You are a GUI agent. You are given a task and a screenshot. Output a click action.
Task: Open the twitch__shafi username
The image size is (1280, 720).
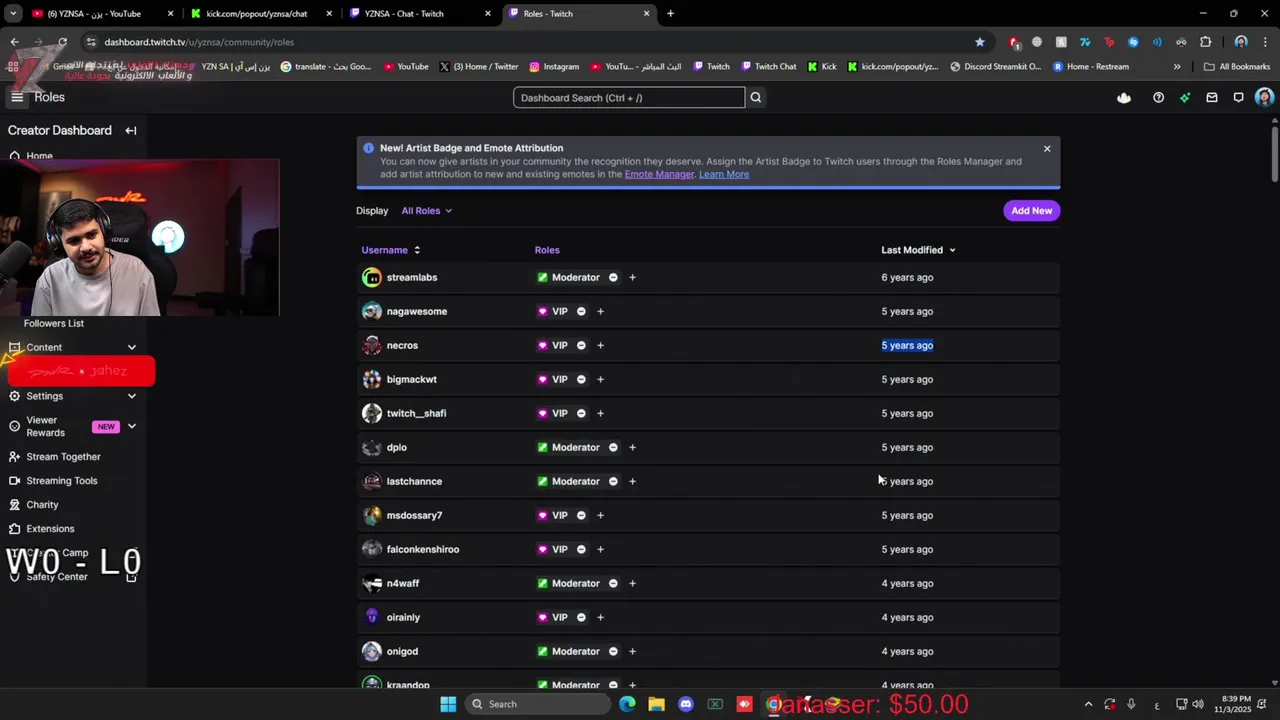pos(416,413)
